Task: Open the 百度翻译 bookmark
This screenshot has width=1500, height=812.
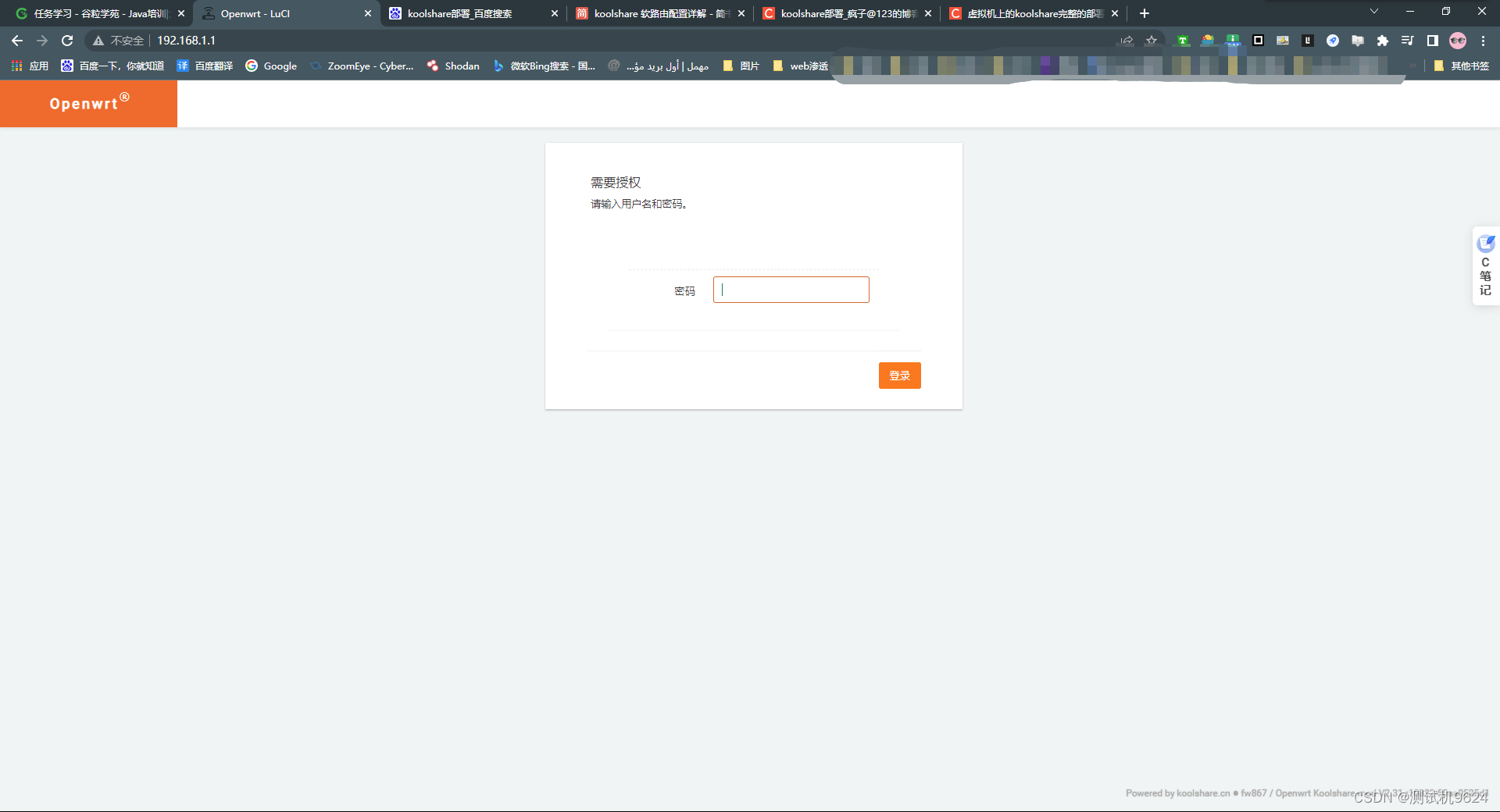Action: tap(205, 66)
